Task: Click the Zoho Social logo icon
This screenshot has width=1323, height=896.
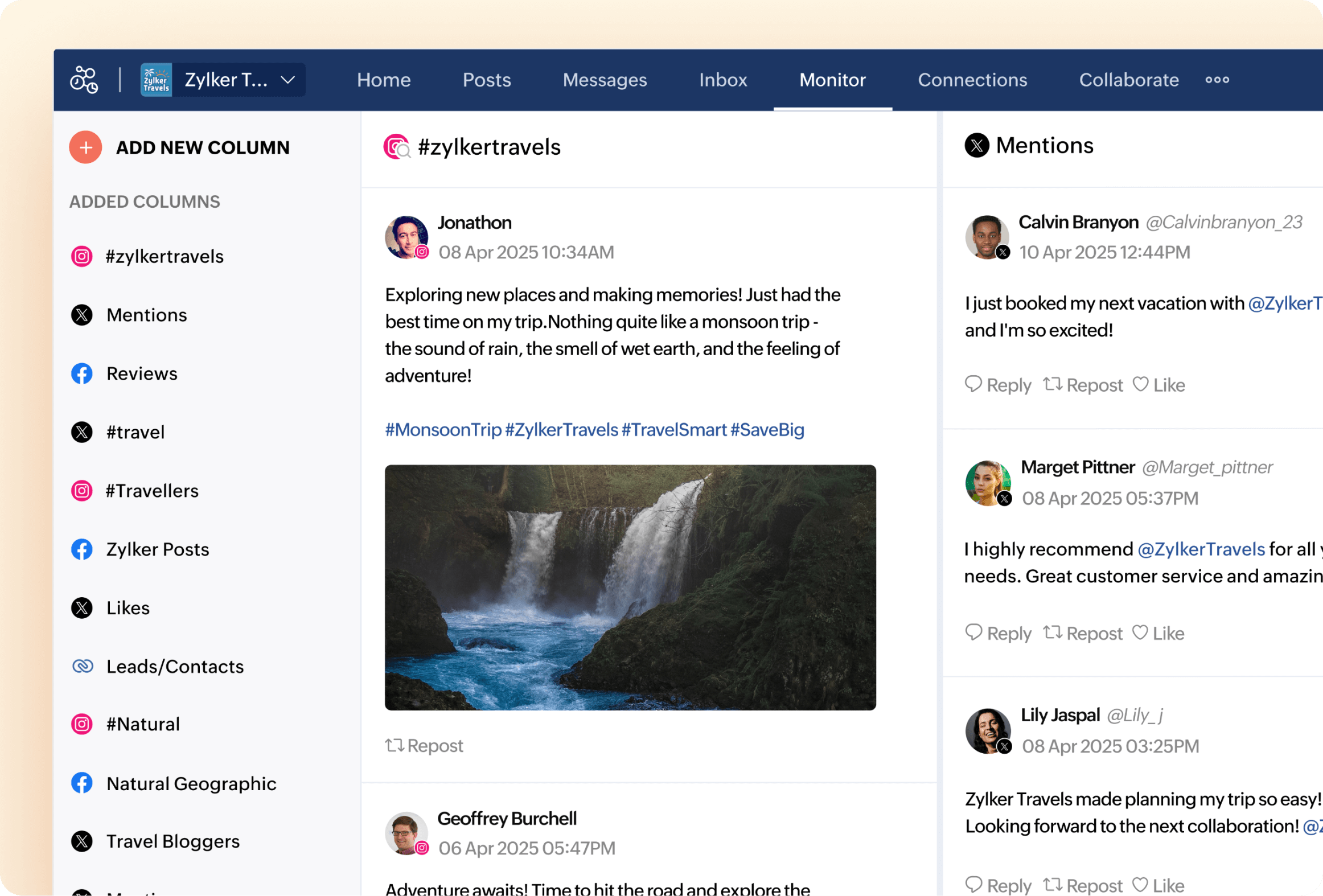Action: [x=84, y=80]
